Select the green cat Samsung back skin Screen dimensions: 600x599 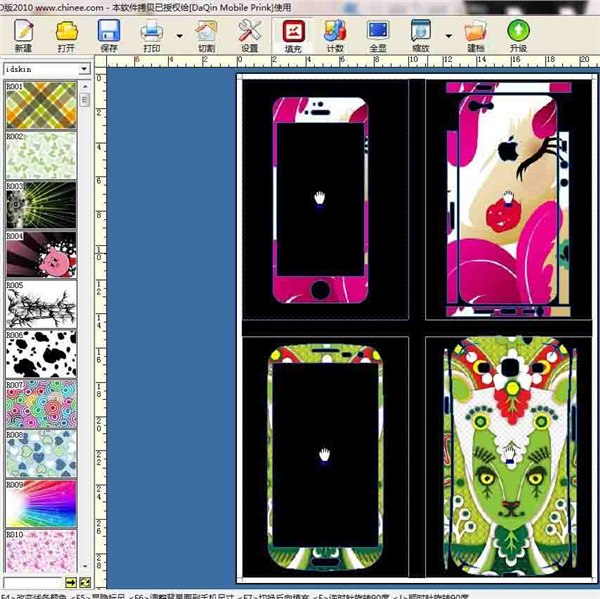(510, 455)
